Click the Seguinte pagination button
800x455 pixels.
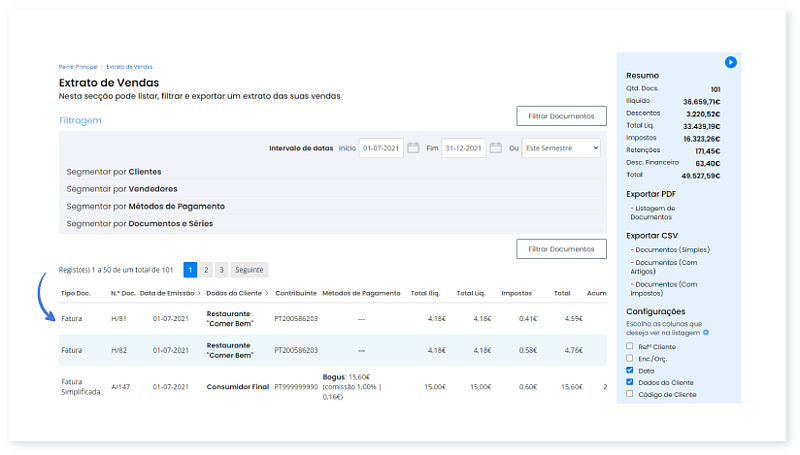tap(249, 270)
